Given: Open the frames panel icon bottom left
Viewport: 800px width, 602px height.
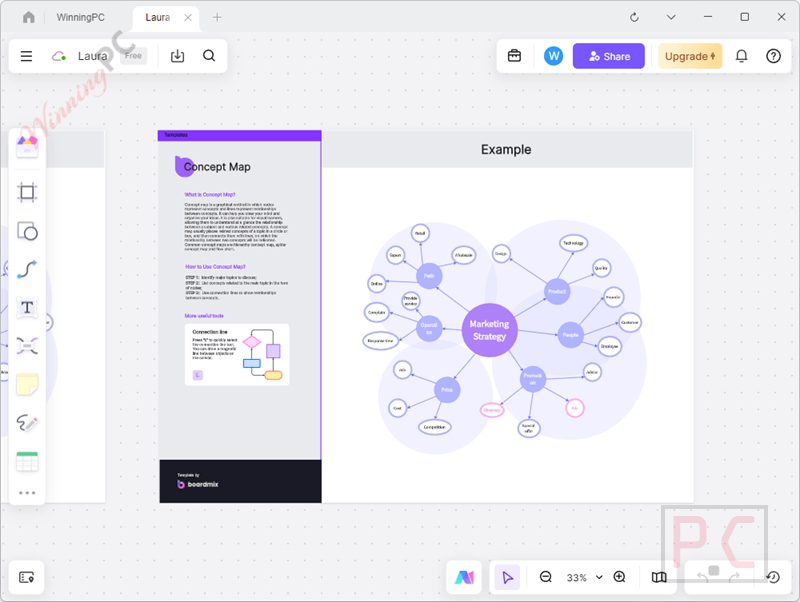Looking at the screenshot, I should click(27, 578).
